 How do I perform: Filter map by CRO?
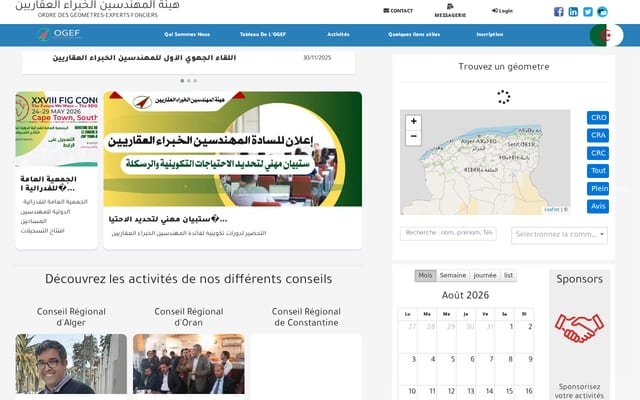pos(598,118)
